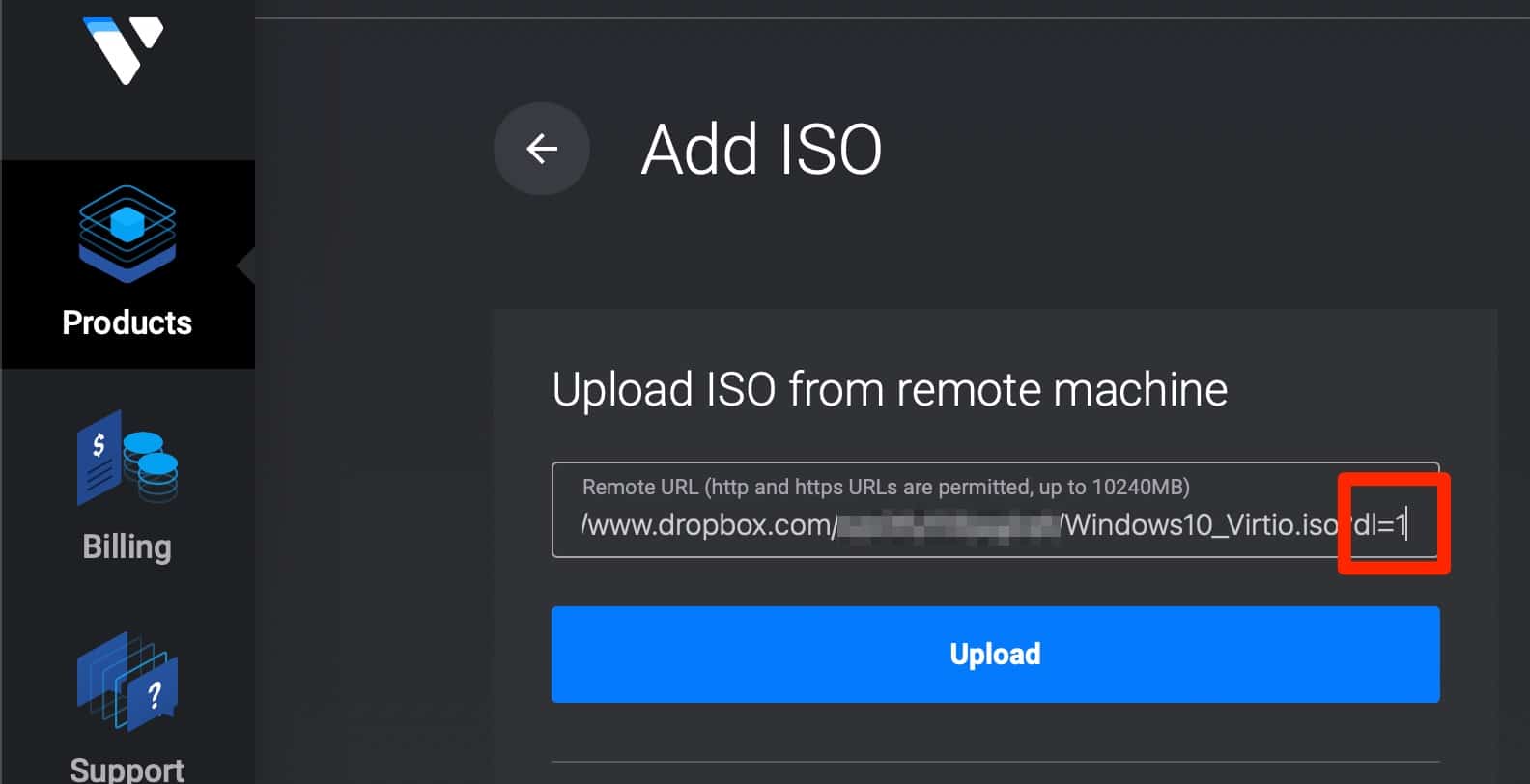Select the Products label in sidebar

tap(127, 322)
